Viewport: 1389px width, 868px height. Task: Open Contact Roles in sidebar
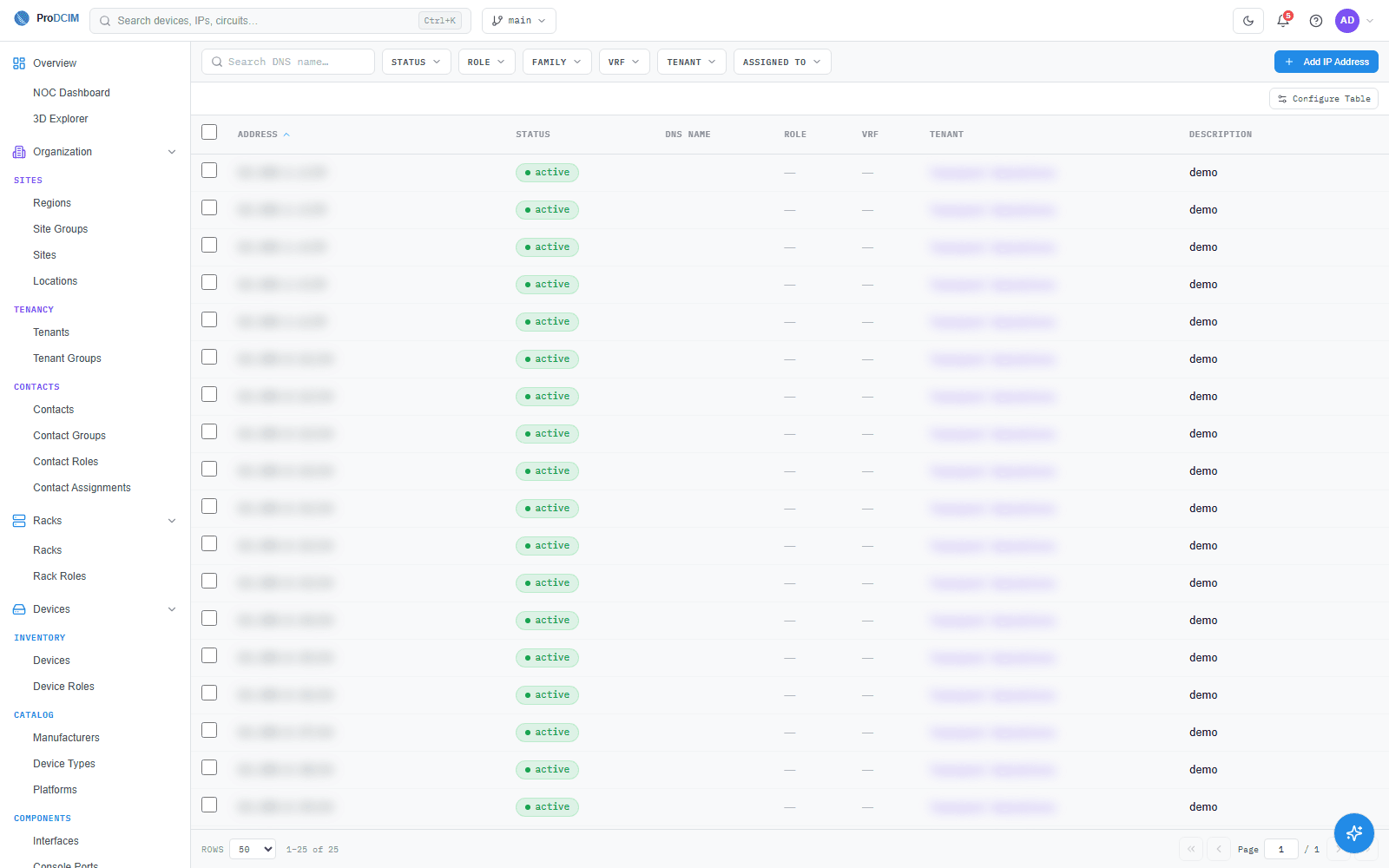(x=66, y=462)
